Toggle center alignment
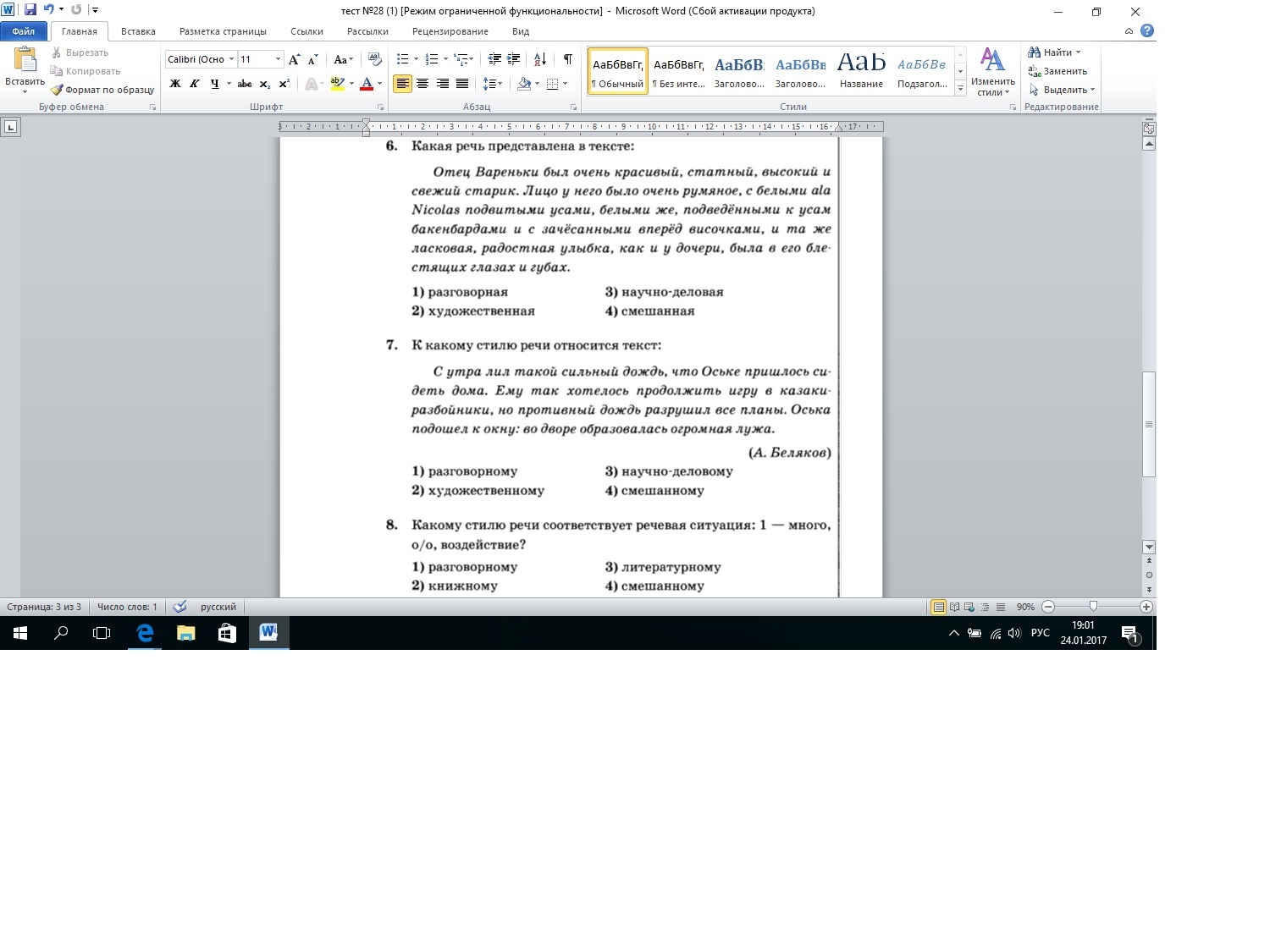The width and height of the screenshot is (1270, 952). pos(422,84)
